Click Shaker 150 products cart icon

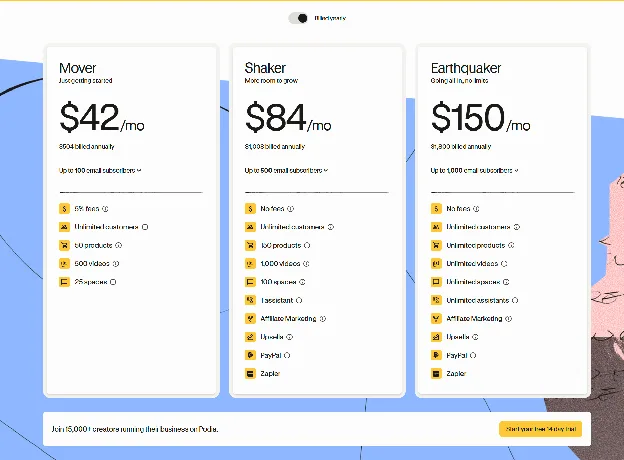tap(250, 245)
